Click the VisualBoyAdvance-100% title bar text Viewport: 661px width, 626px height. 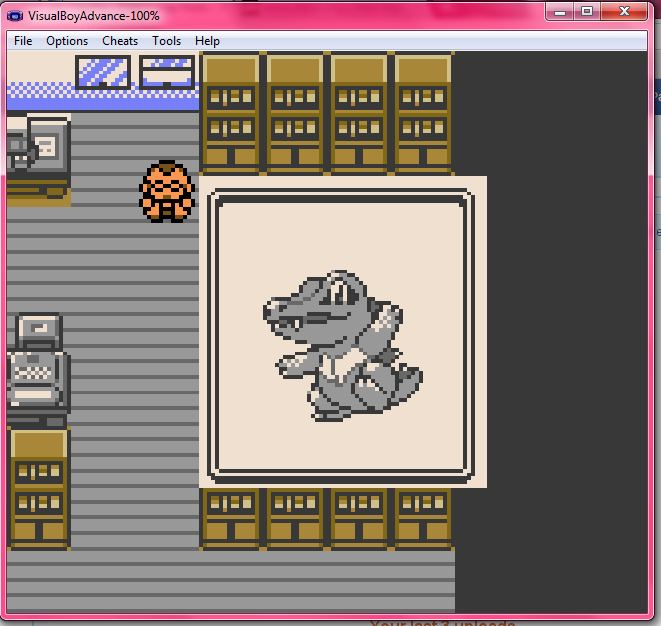tap(94, 16)
